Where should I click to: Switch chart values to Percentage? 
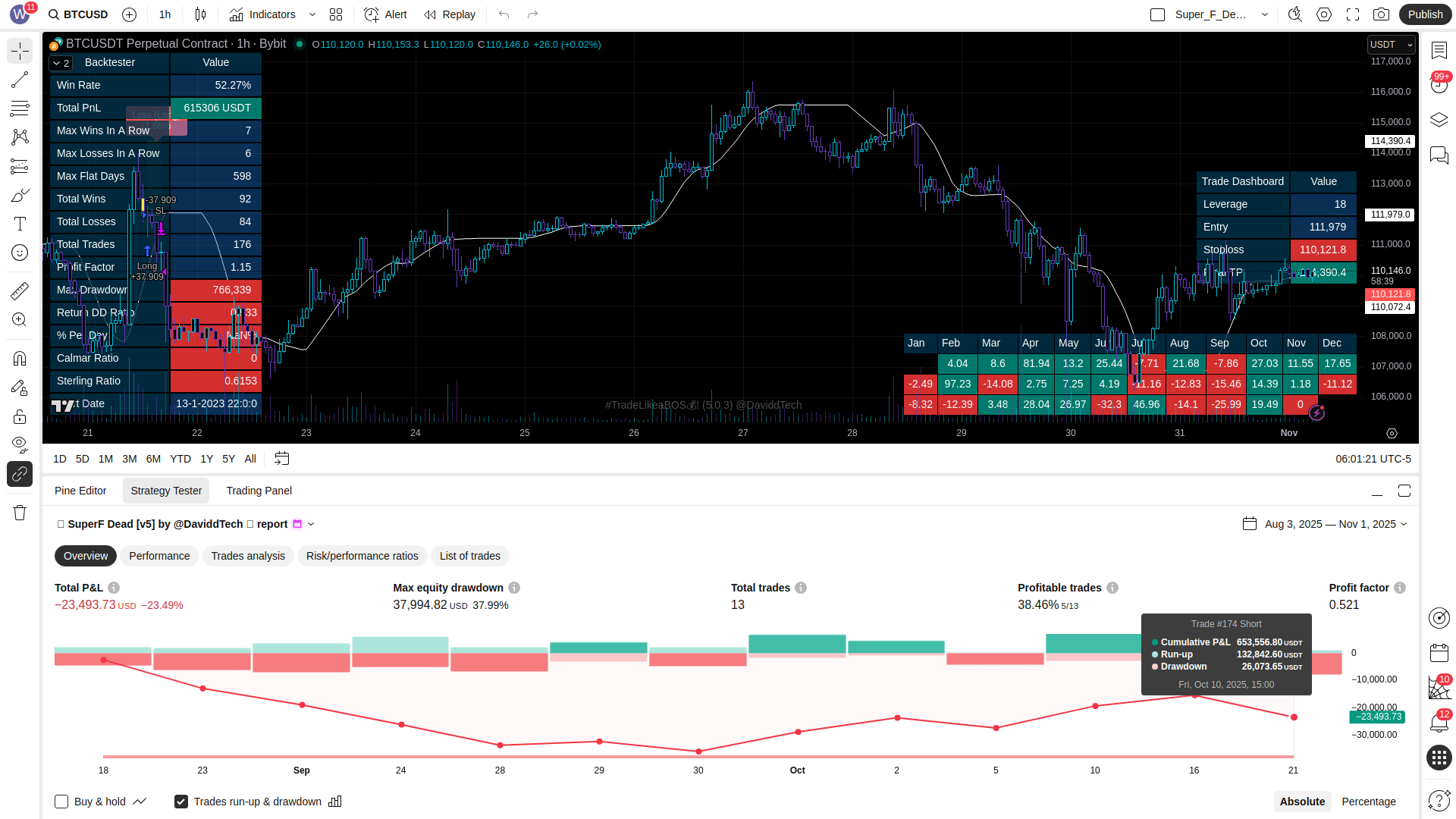coord(1368,802)
